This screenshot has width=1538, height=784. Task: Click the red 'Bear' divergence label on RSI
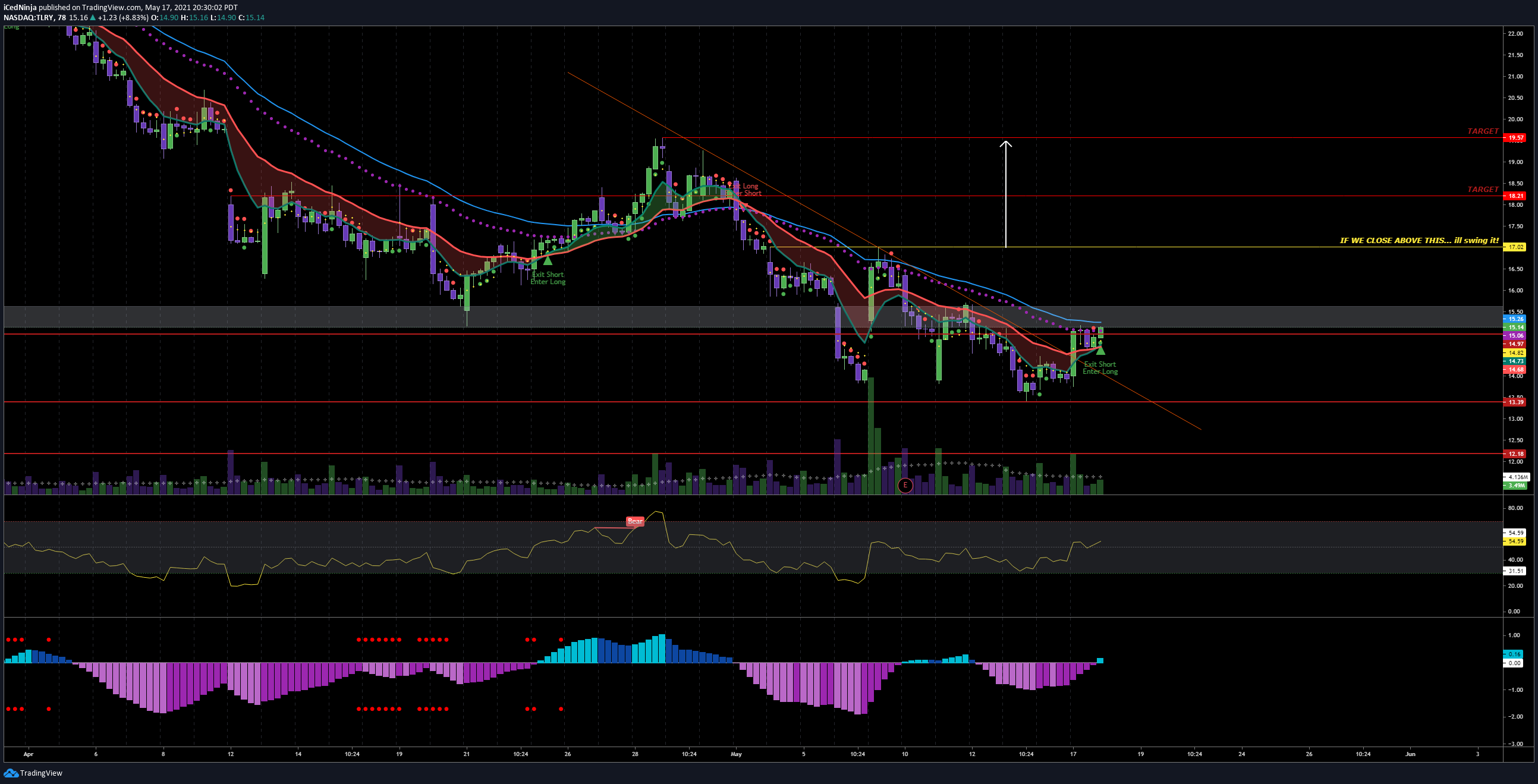(x=635, y=521)
